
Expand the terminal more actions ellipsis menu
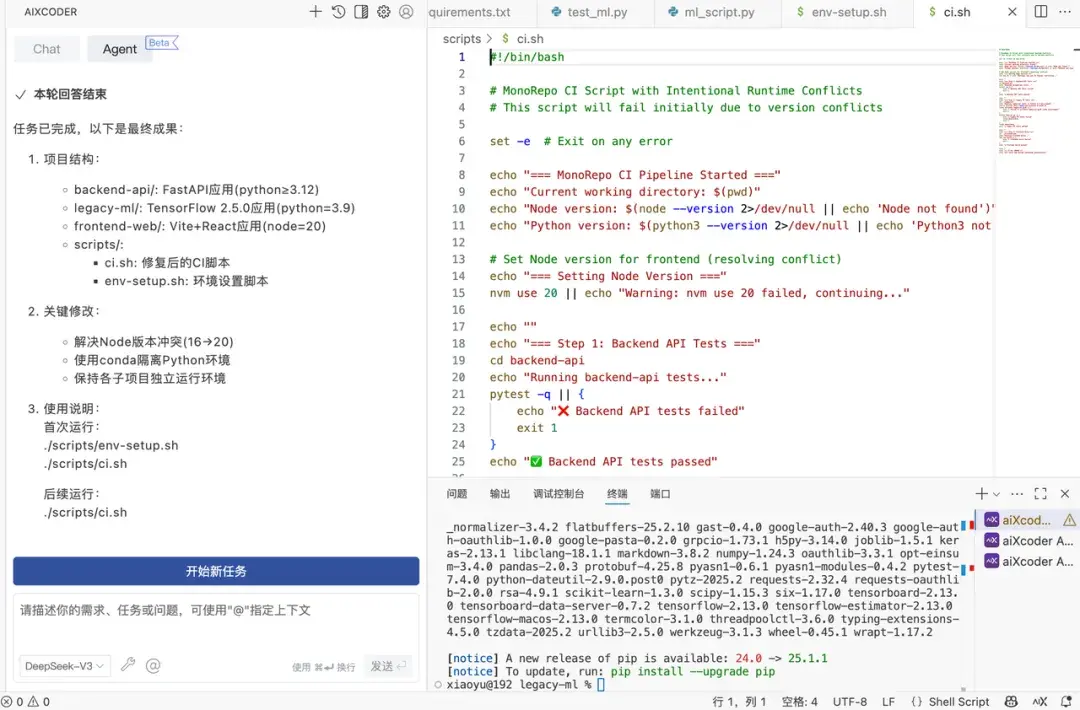click(1017, 493)
